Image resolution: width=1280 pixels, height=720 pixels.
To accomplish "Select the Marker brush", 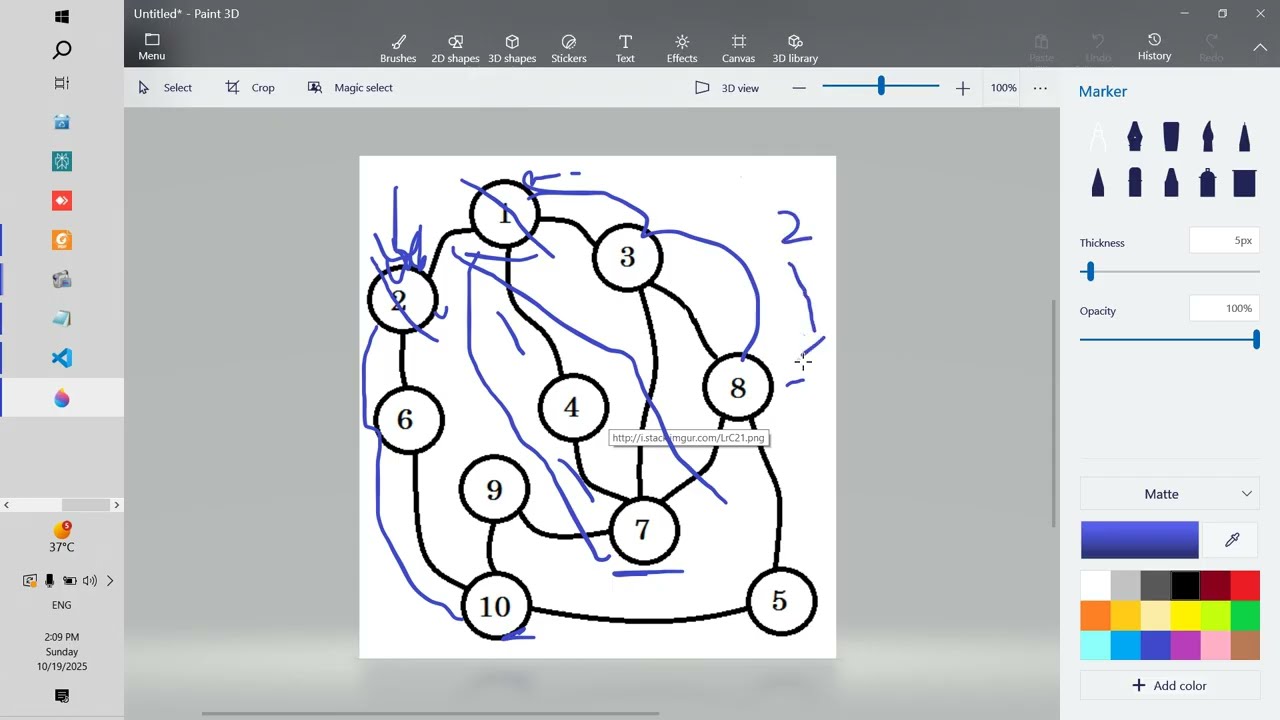I will click(x=1098, y=136).
